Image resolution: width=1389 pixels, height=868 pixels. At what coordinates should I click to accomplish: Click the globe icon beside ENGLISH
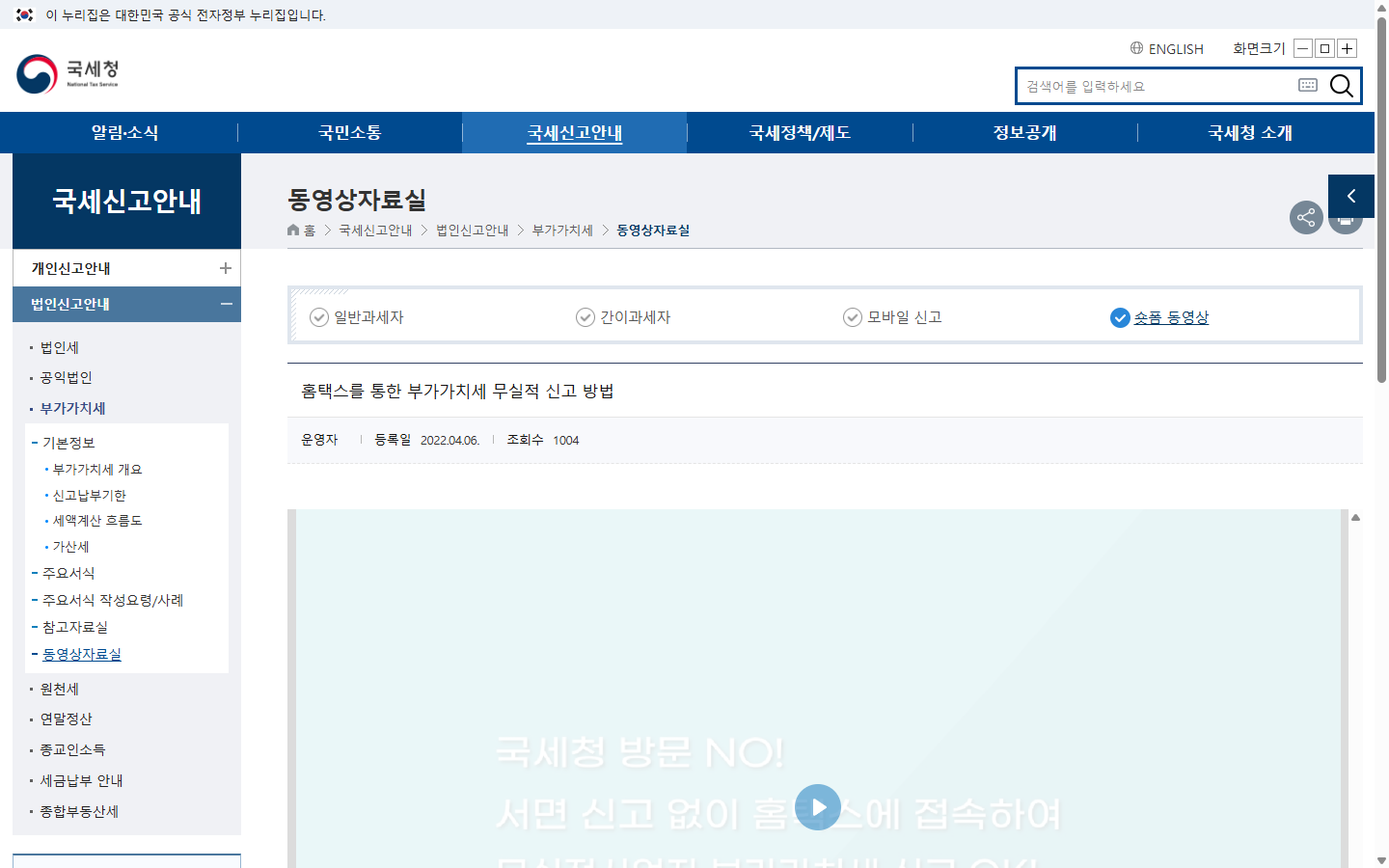tap(1136, 48)
